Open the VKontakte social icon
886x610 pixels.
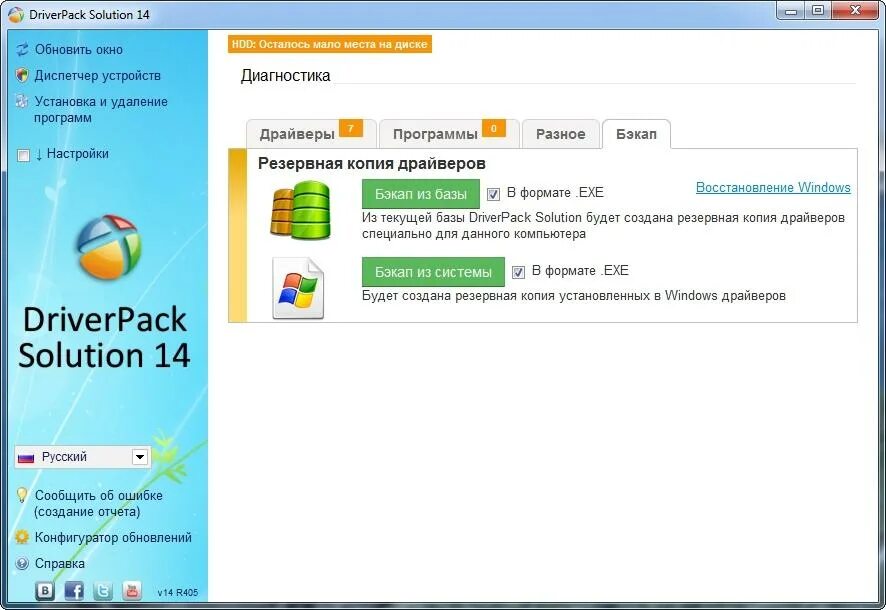[45, 591]
